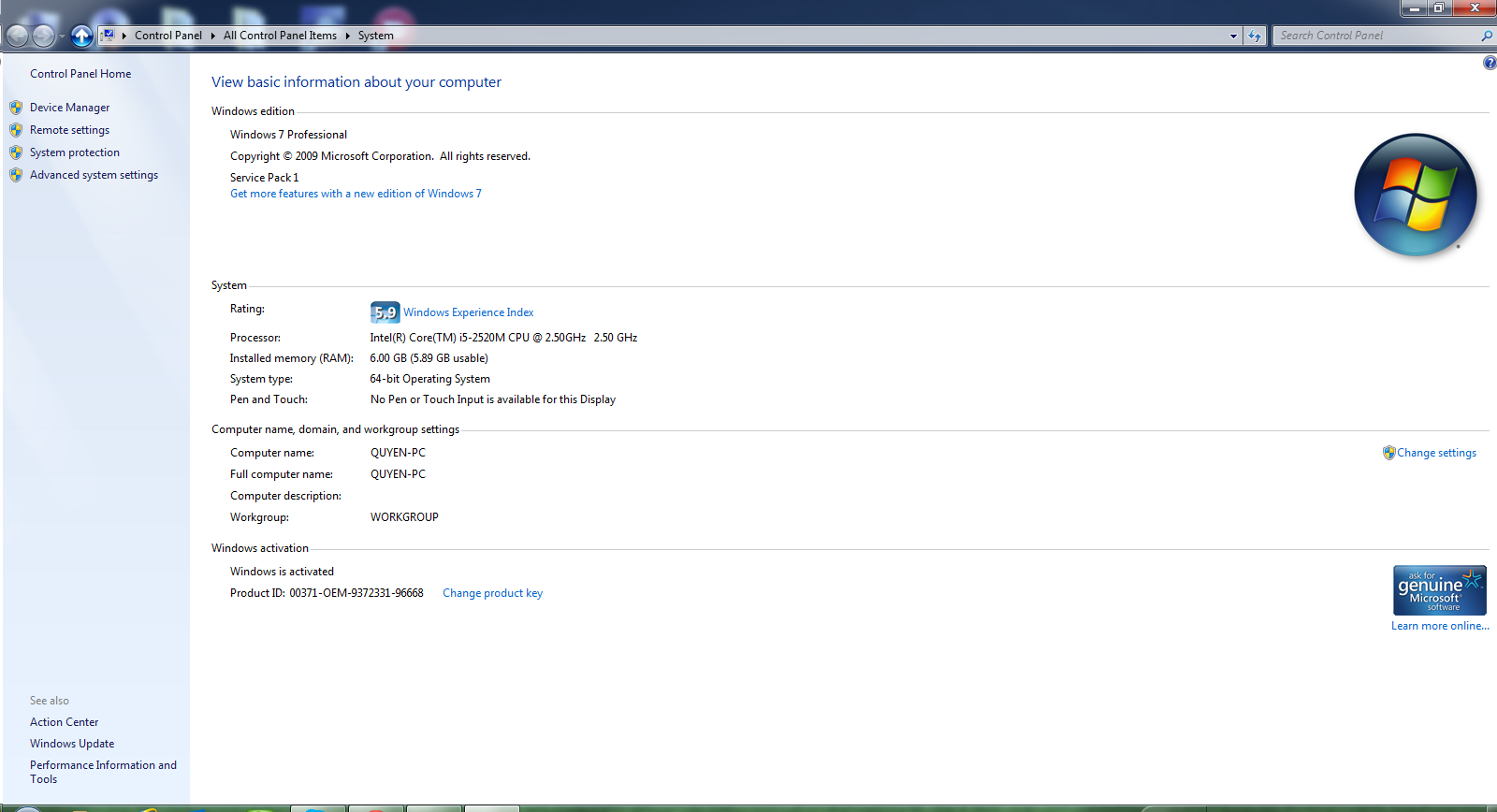Click the Change product key link
Viewport: 1497px width, 812px height.
(492, 593)
